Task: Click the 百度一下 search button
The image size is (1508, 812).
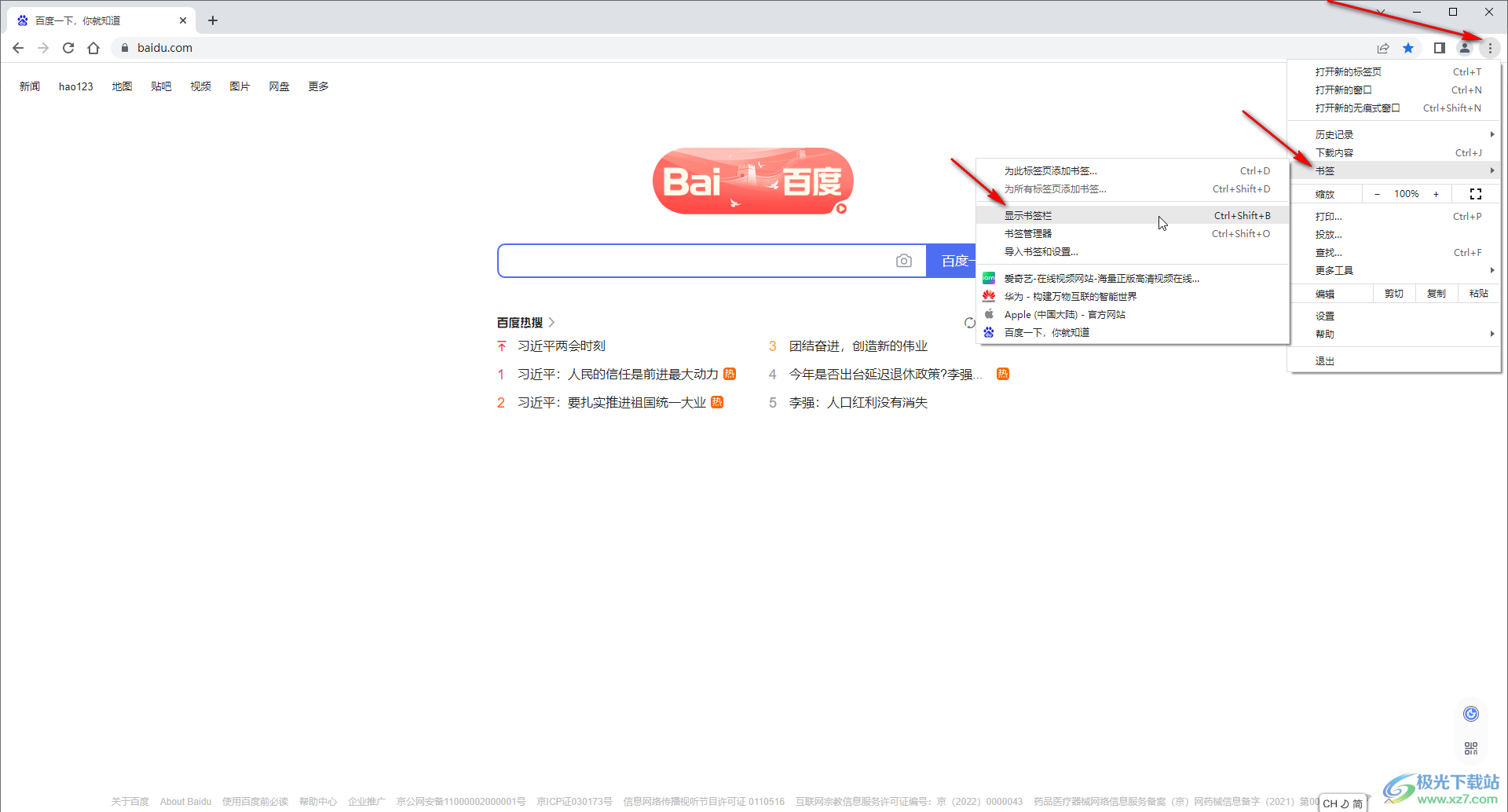Action: [952, 261]
